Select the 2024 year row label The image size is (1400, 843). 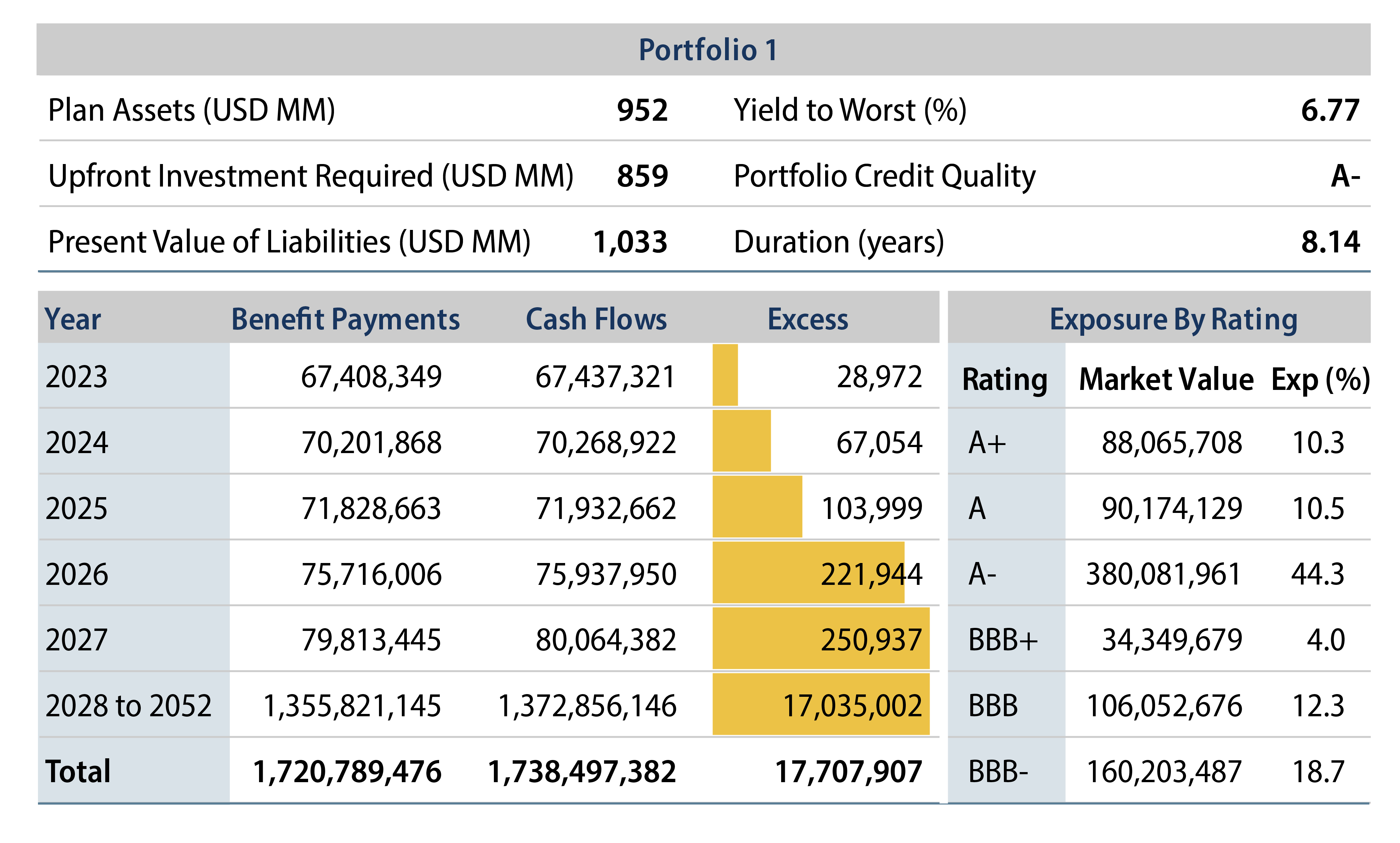(77, 443)
